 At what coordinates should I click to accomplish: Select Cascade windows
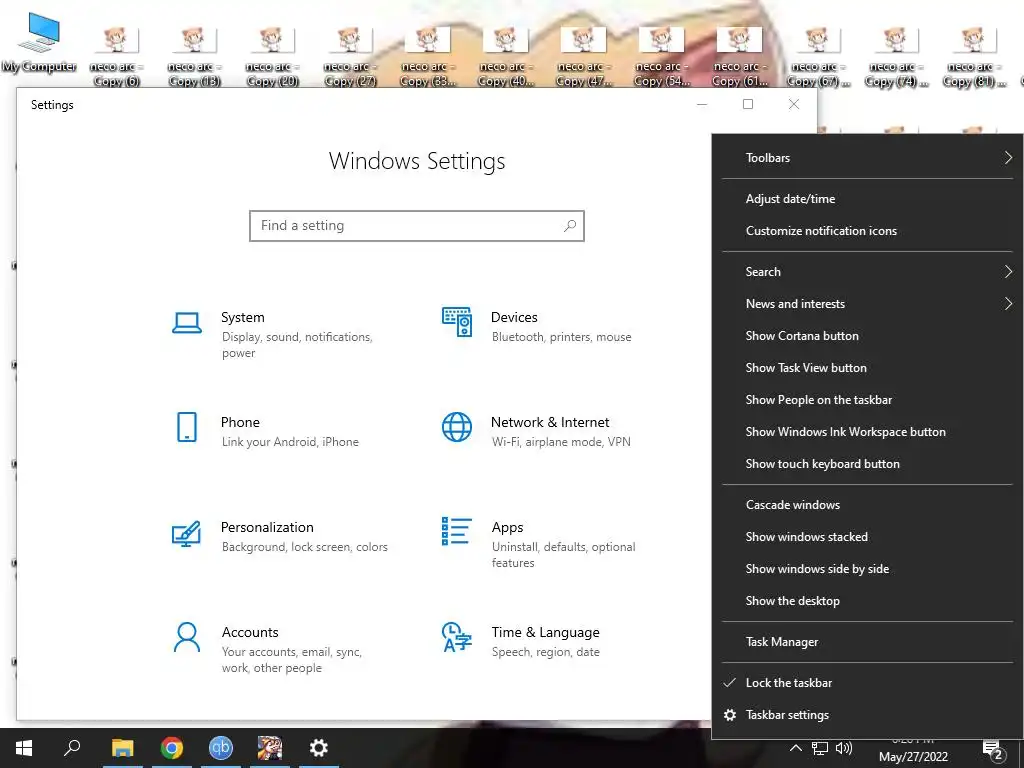(867, 505)
